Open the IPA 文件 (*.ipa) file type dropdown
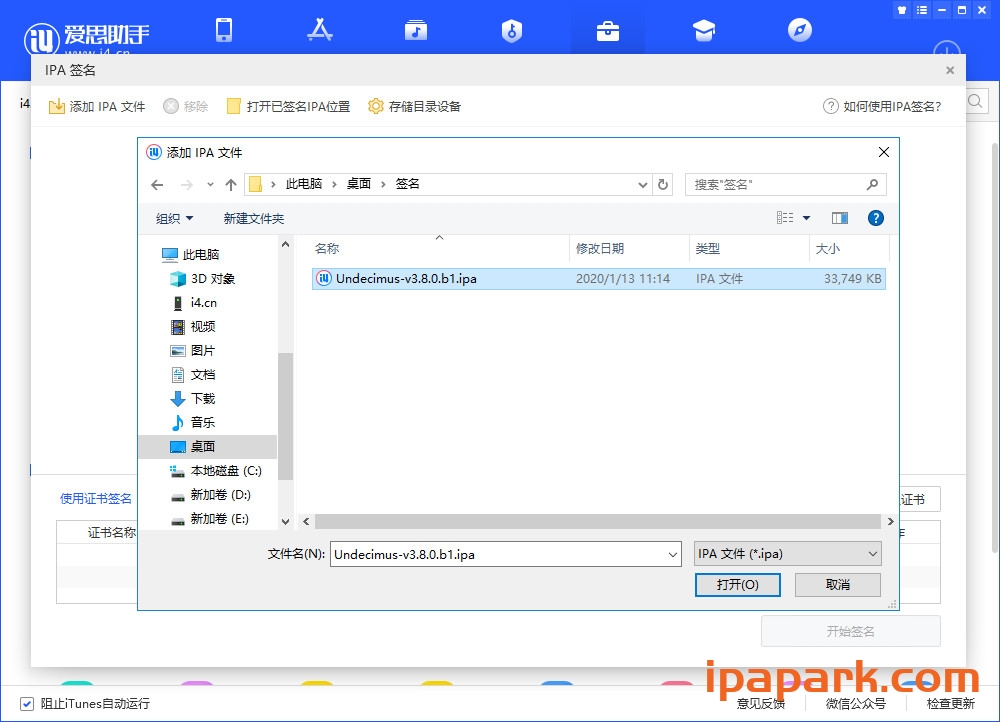The image size is (1000, 722). click(x=787, y=553)
